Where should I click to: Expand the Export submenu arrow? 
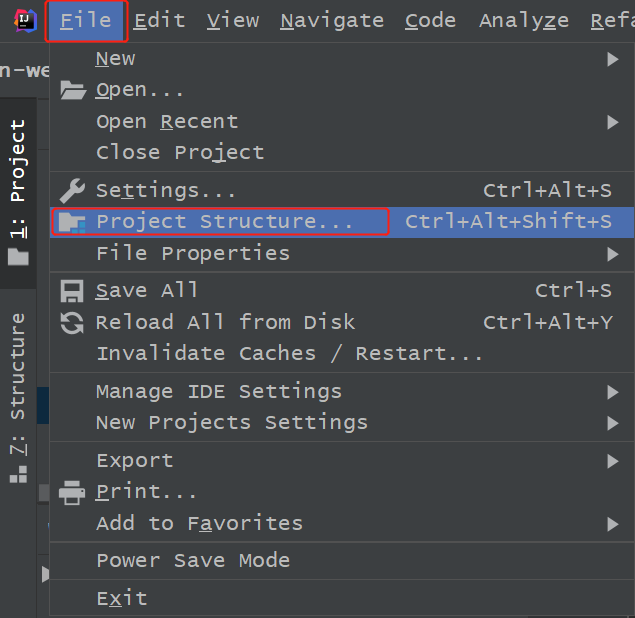613,461
